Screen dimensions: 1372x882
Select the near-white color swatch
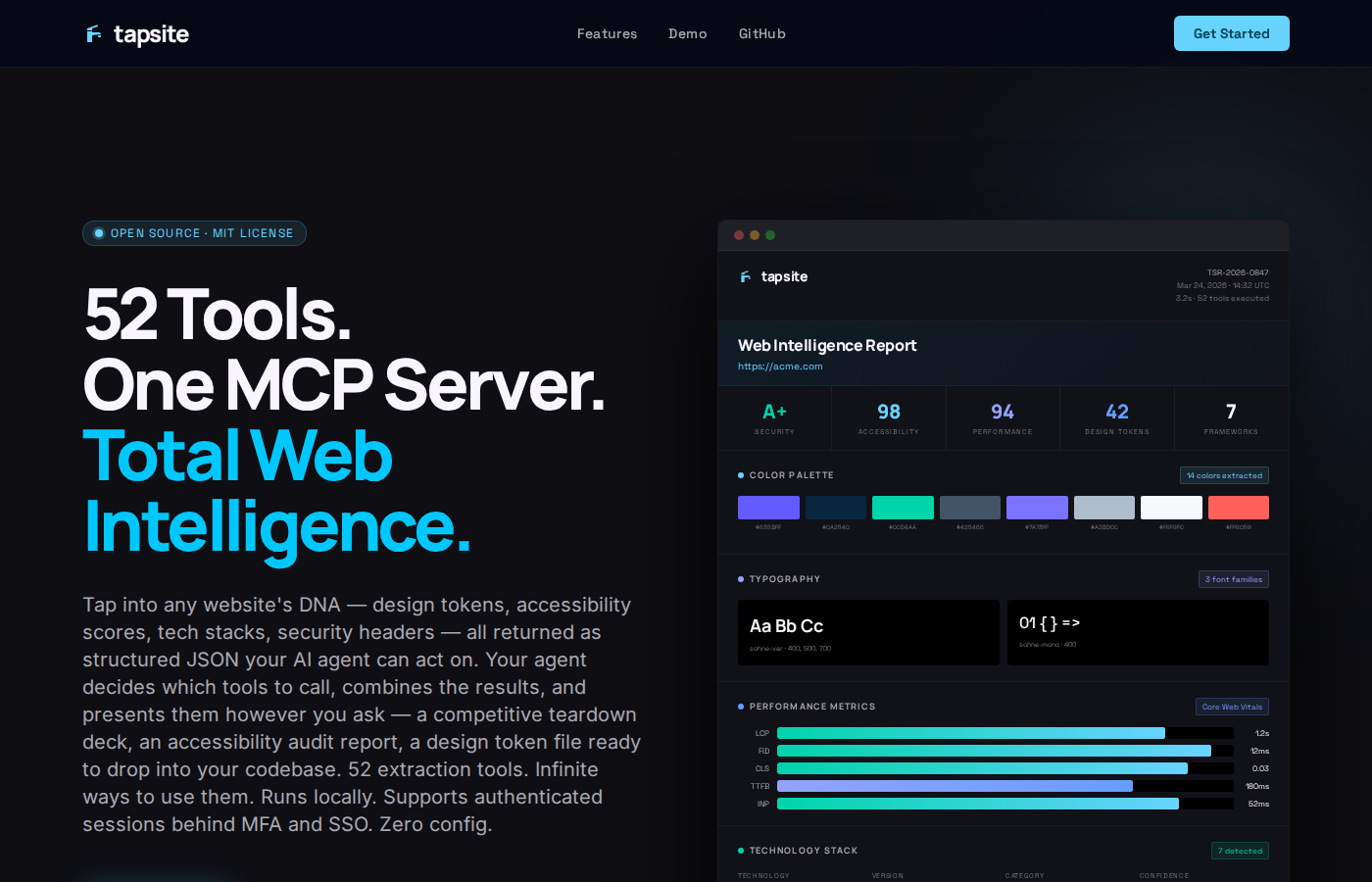point(1171,508)
